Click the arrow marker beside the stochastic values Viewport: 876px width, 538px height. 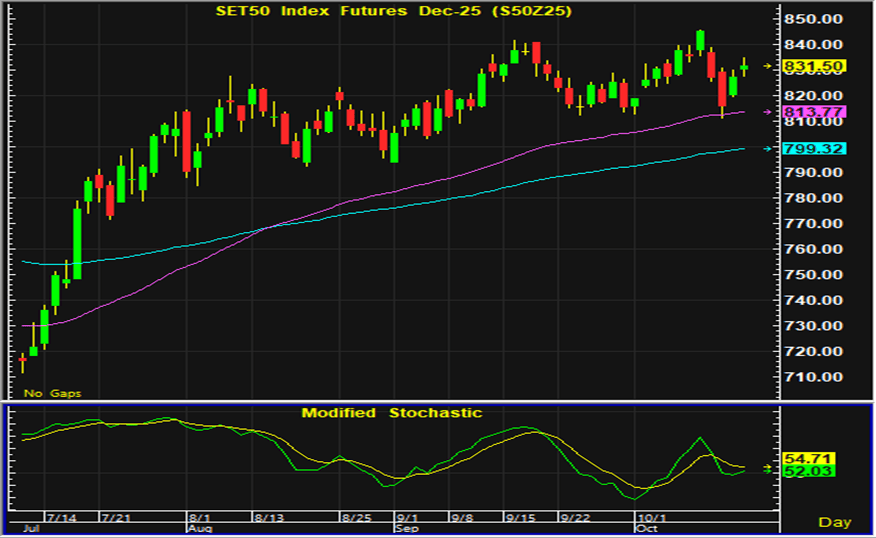(768, 467)
